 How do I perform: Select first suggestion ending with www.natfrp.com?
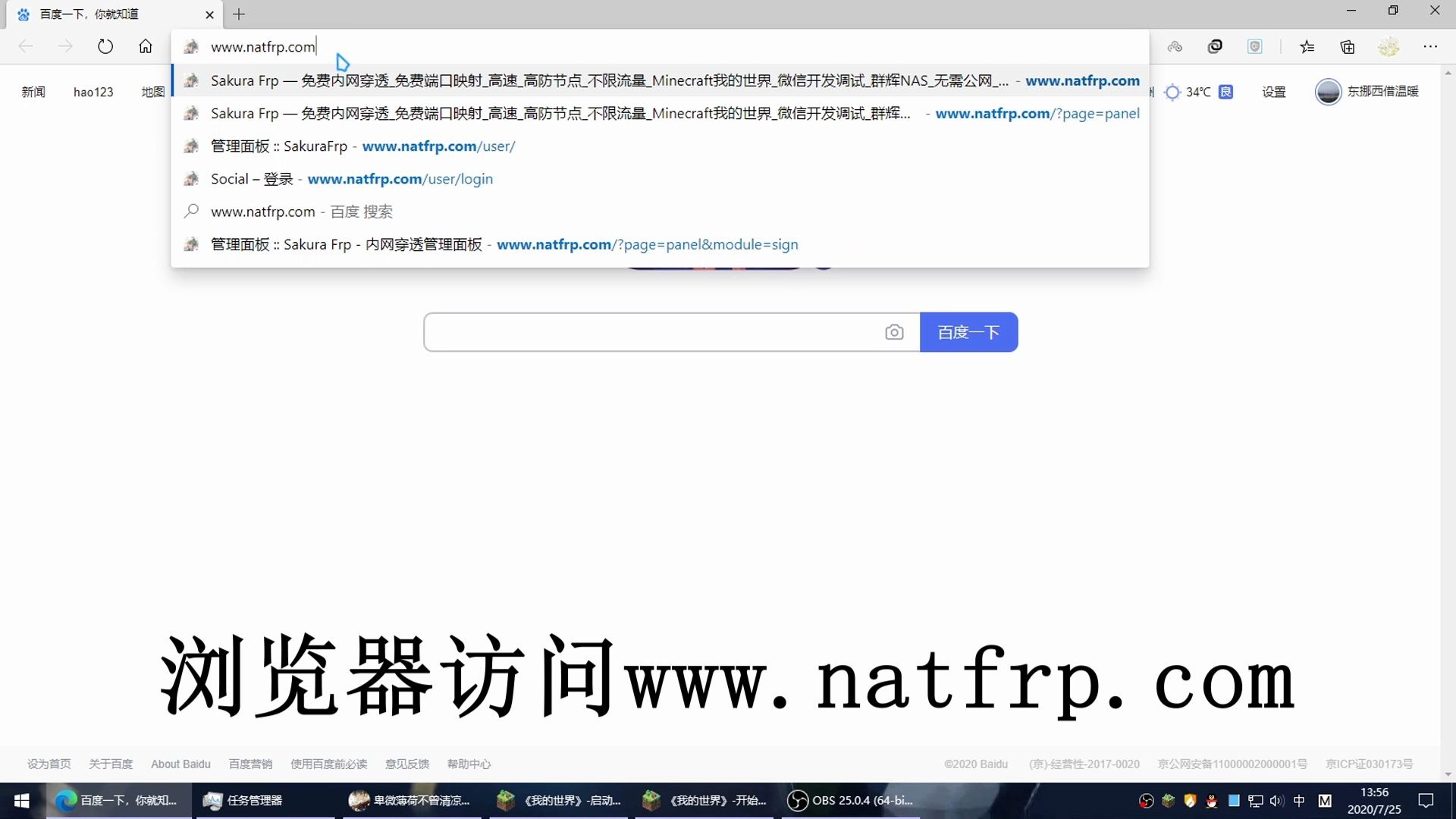tap(660, 80)
